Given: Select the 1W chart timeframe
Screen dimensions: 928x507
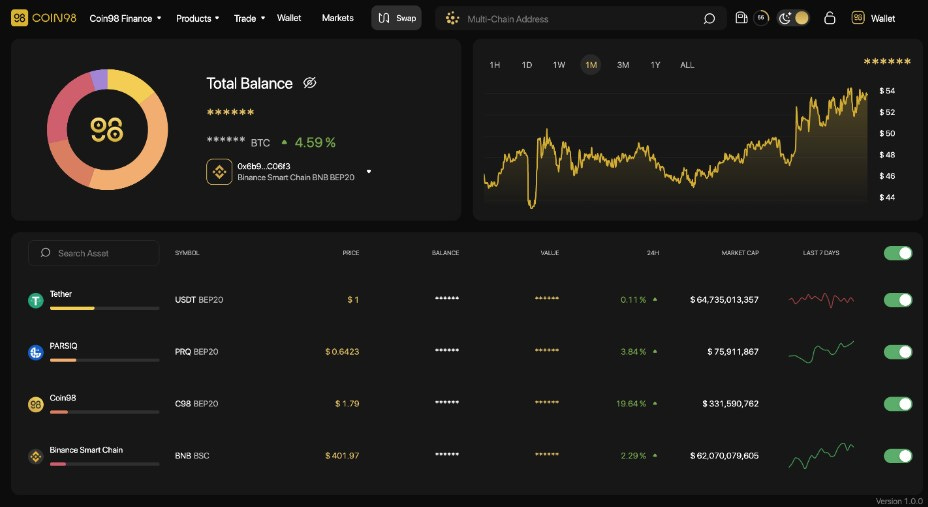Looking at the screenshot, I should (x=559, y=65).
